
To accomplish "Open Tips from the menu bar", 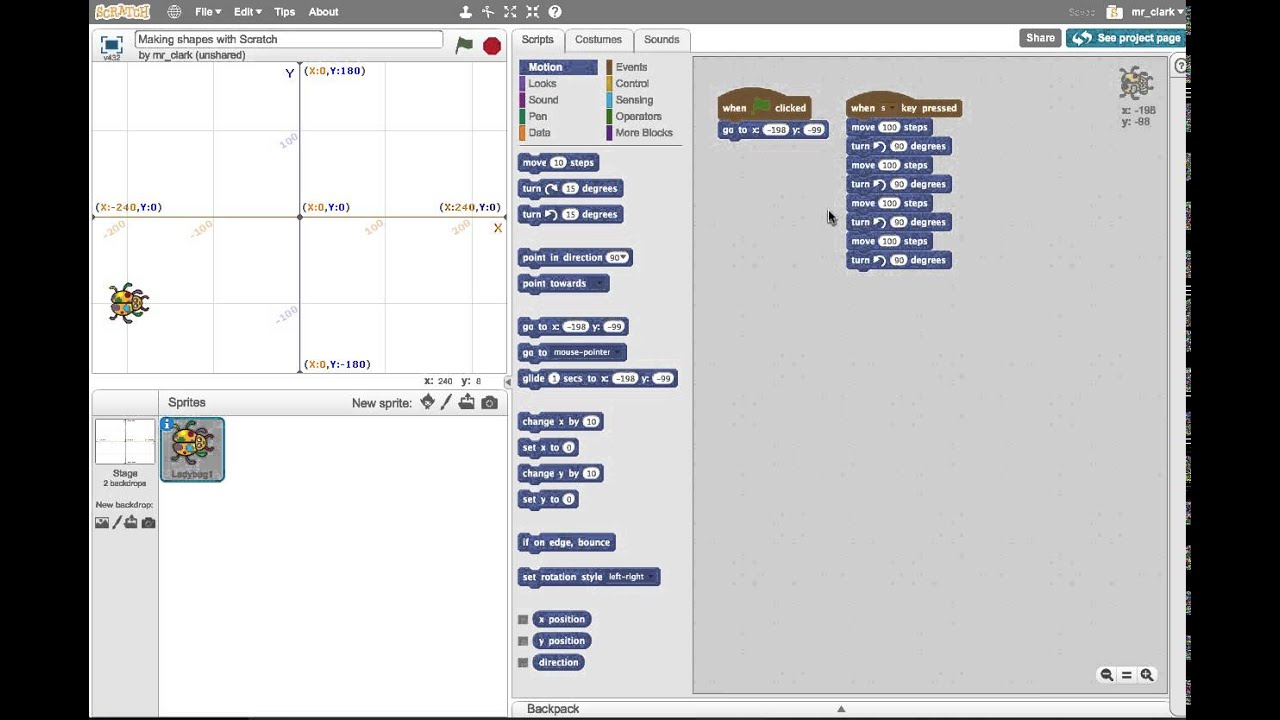I will 285,12.
